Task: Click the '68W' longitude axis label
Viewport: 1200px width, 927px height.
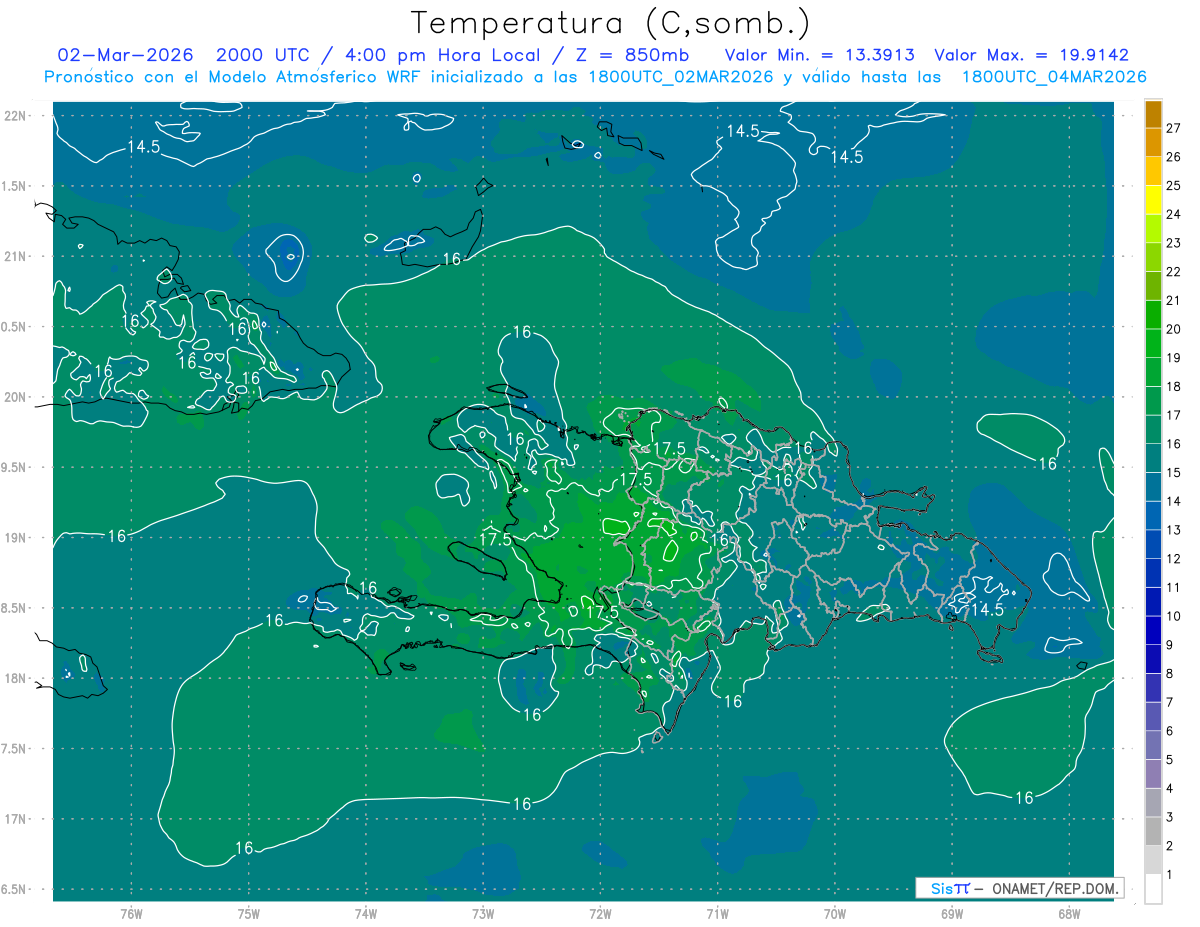Action: point(1069,913)
